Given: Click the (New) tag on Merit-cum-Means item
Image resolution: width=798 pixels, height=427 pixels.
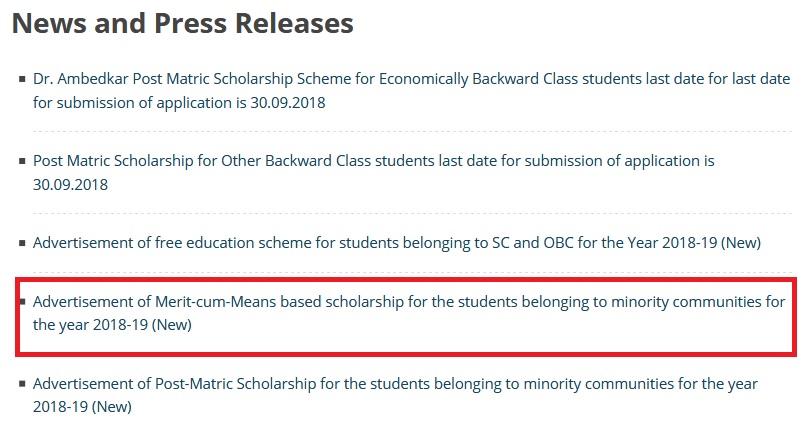Looking at the screenshot, I should click(x=171, y=325).
